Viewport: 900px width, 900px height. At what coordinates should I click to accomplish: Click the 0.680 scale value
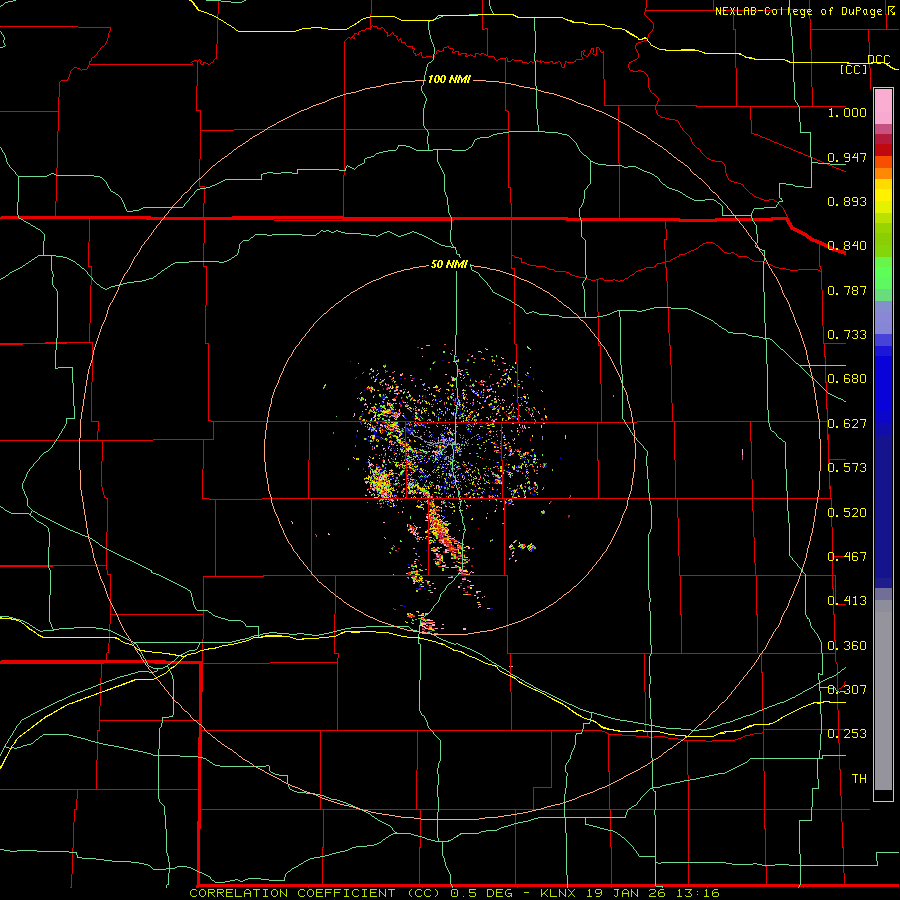[847, 379]
